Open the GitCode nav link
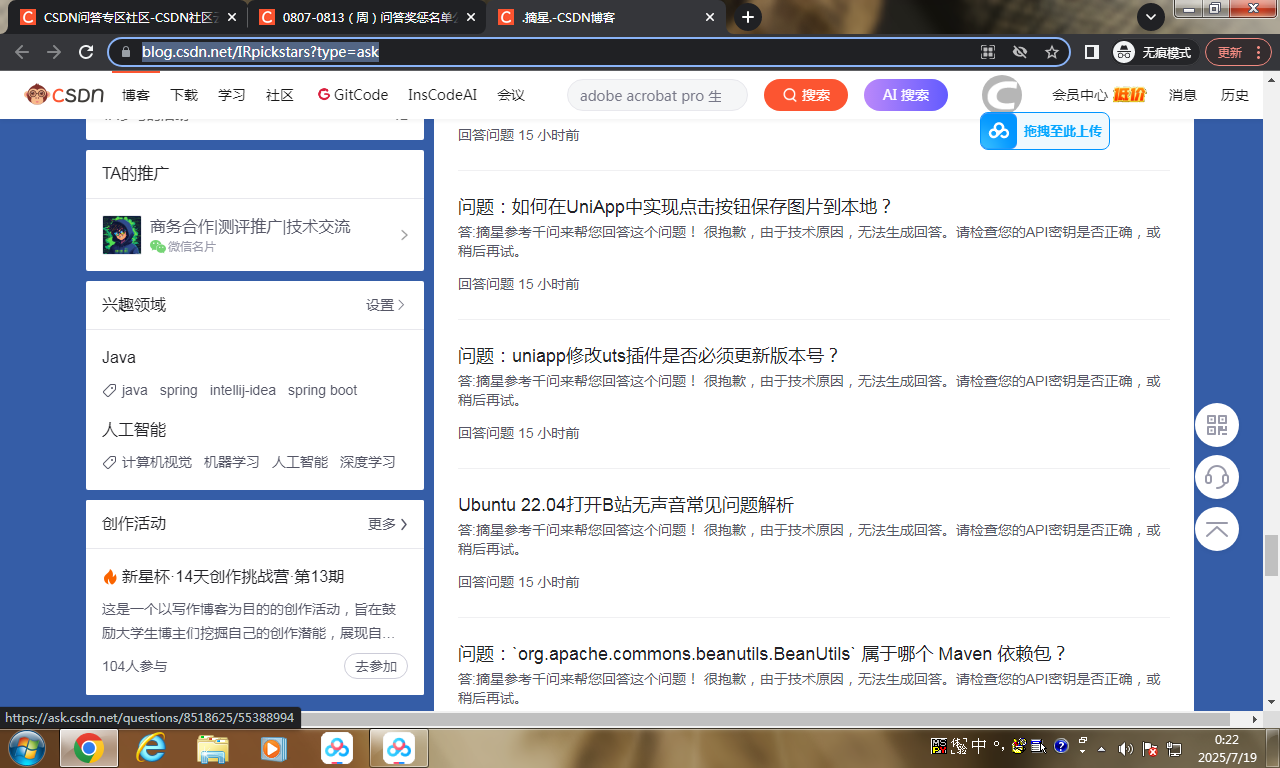The width and height of the screenshot is (1280, 768). pyautogui.click(x=353, y=95)
